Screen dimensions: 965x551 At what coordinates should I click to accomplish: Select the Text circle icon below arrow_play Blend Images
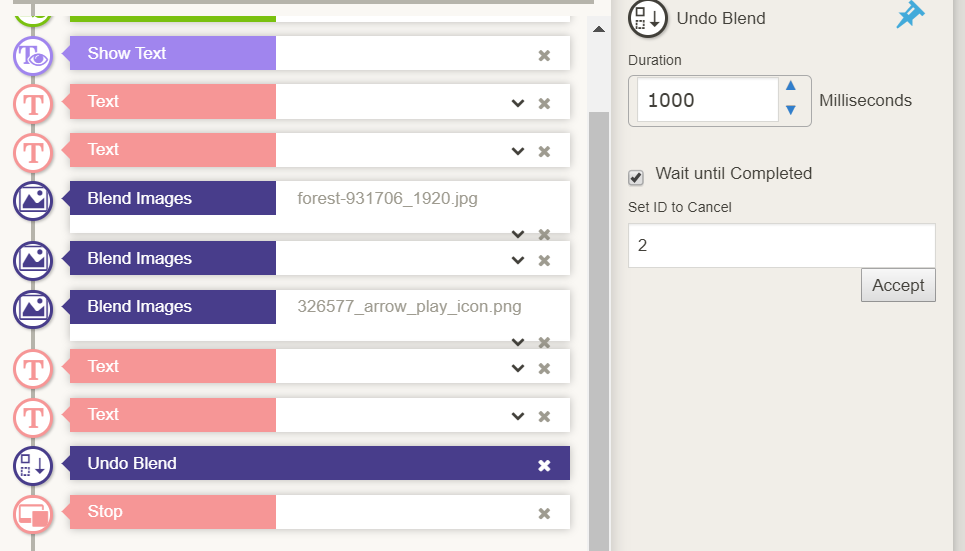click(33, 368)
